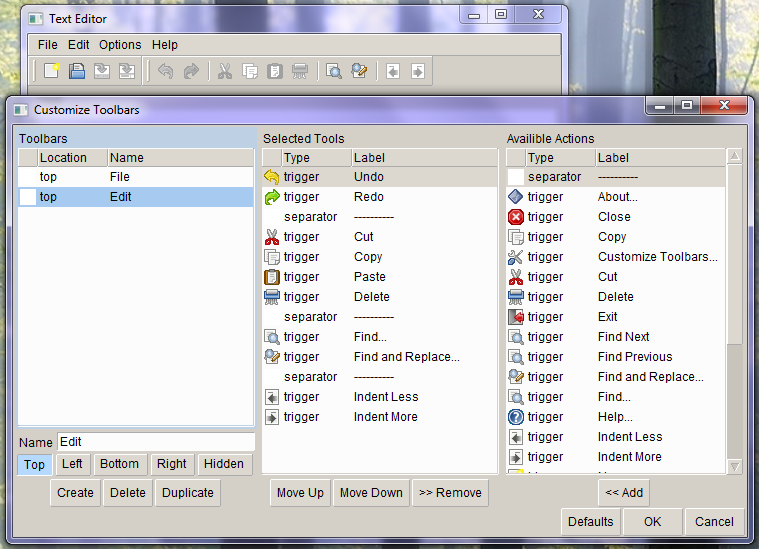Set toolbar location to Bottom
The image size is (759, 549).
point(120,464)
